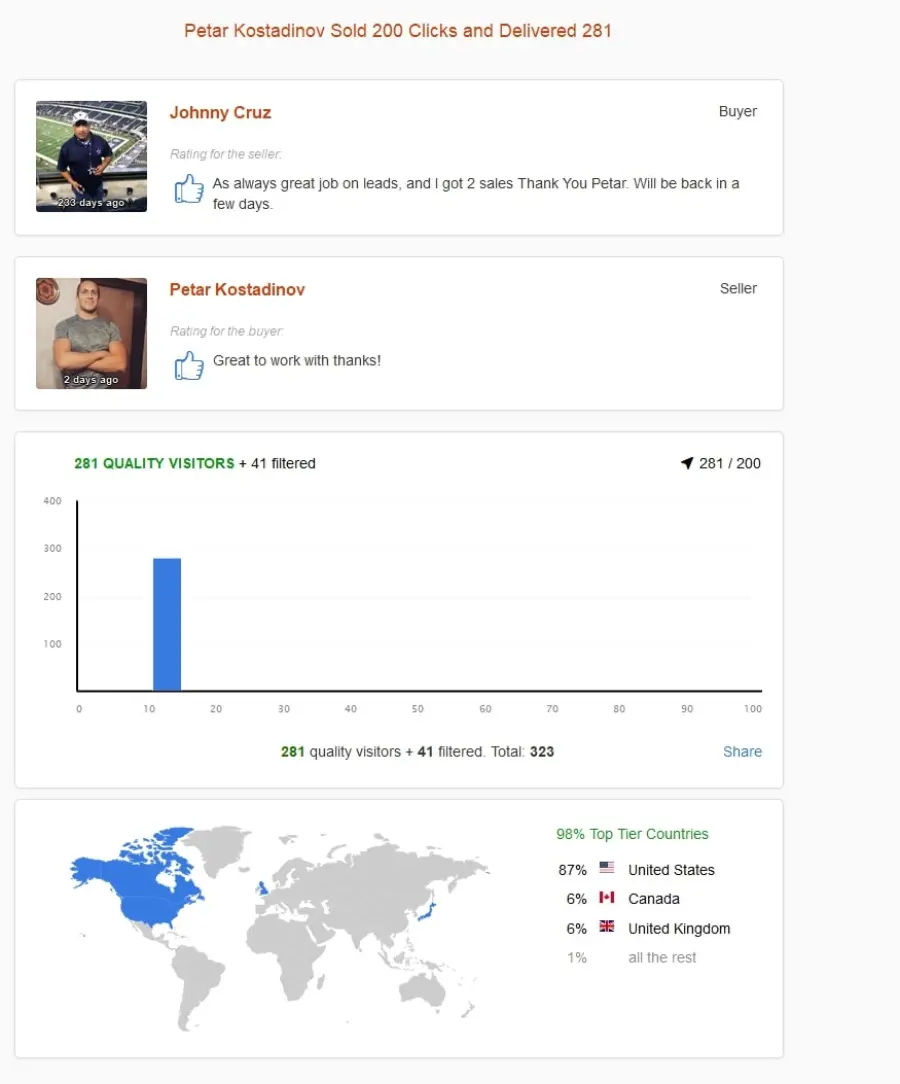This screenshot has height=1084, width=900.
Task: Click the Johnny Cruz name link
Action: pyautogui.click(x=221, y=113)
